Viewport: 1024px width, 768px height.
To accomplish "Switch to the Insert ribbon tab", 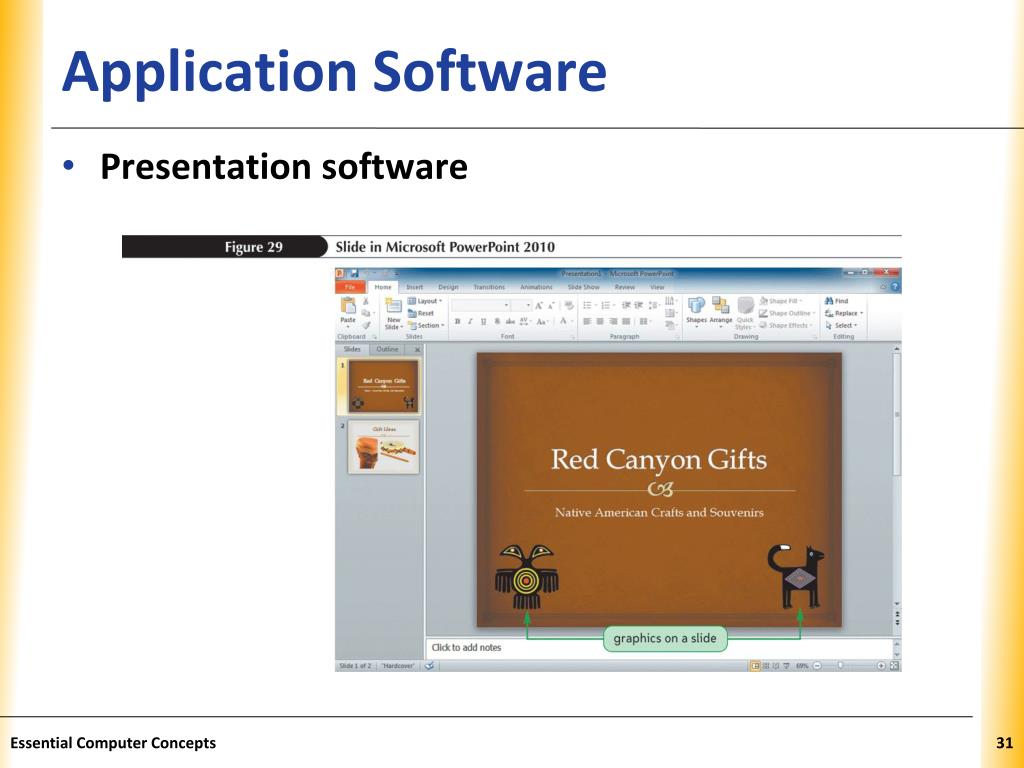I will (415, 287).
